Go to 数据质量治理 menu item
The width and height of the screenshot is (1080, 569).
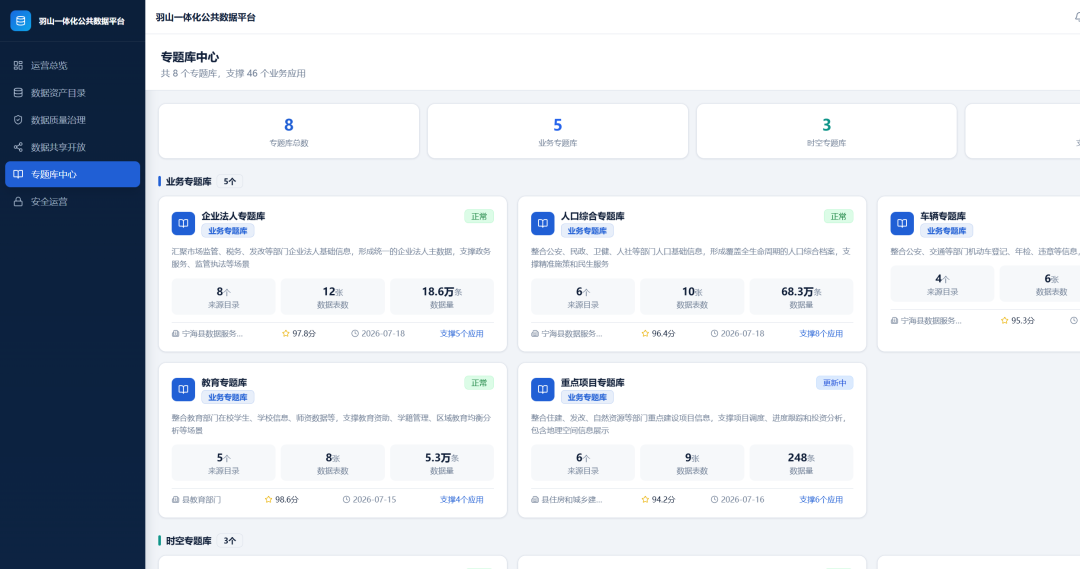(x=72, y=120)
